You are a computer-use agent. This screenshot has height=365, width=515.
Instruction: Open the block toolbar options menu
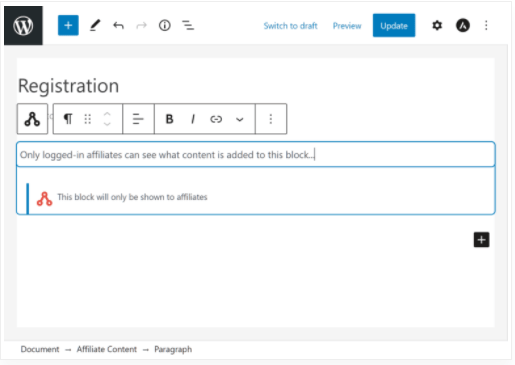click(271, 119)
